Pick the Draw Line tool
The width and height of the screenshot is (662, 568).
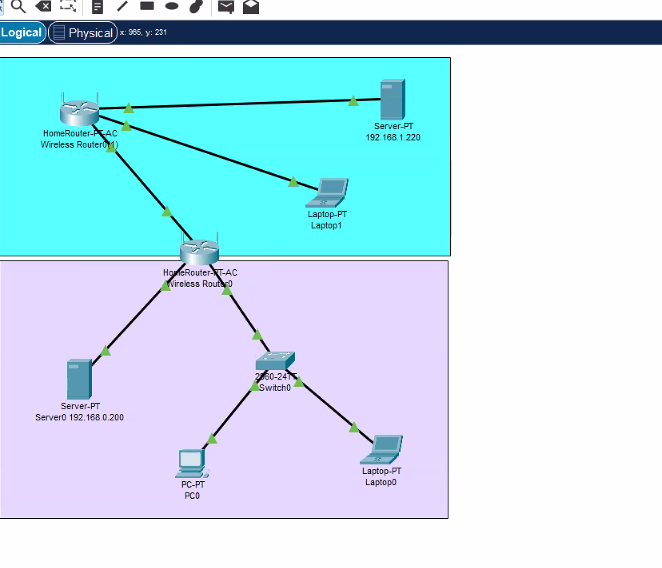click(122, 6)
